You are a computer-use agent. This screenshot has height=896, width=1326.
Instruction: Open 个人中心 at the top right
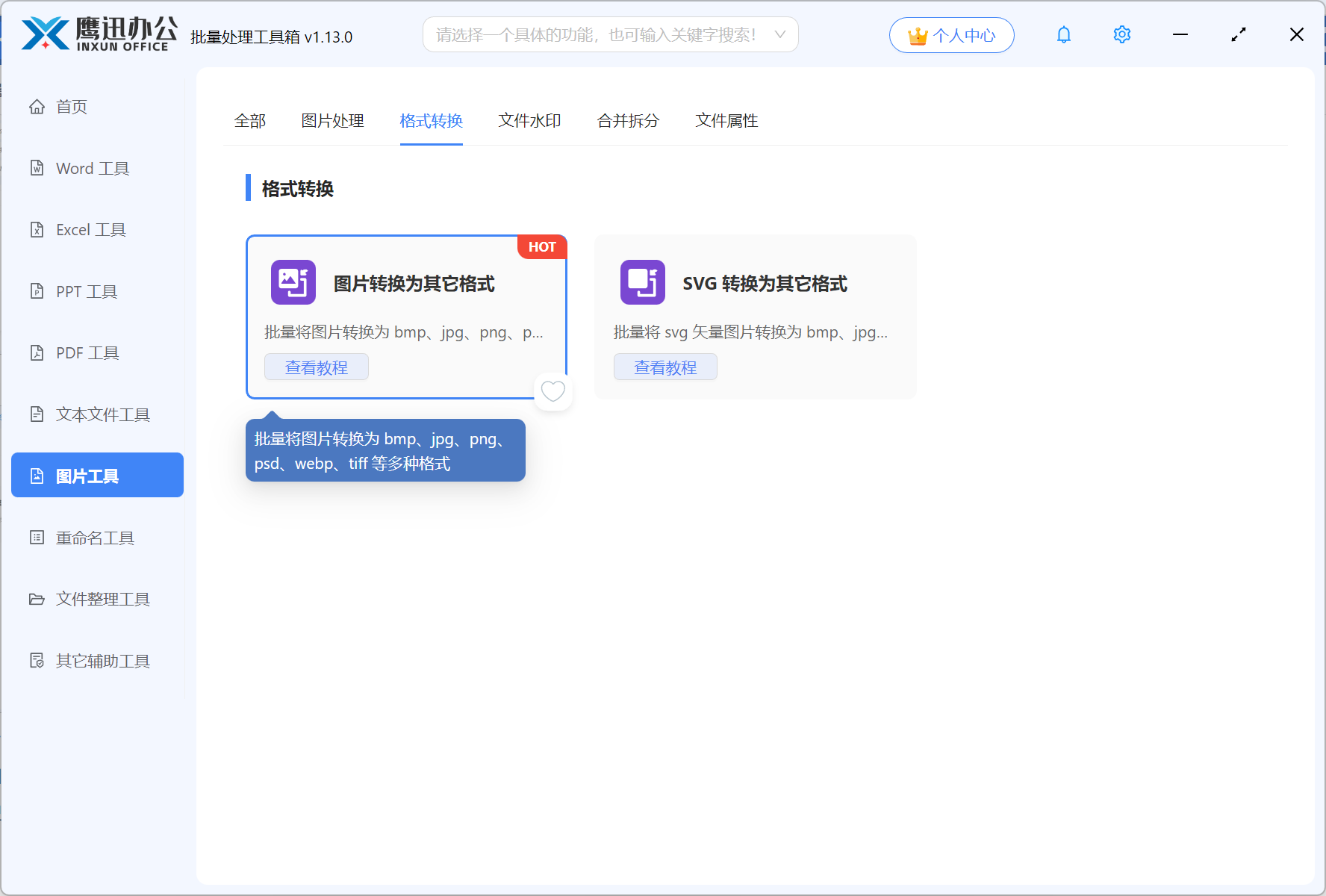click(x=951, y=34)
